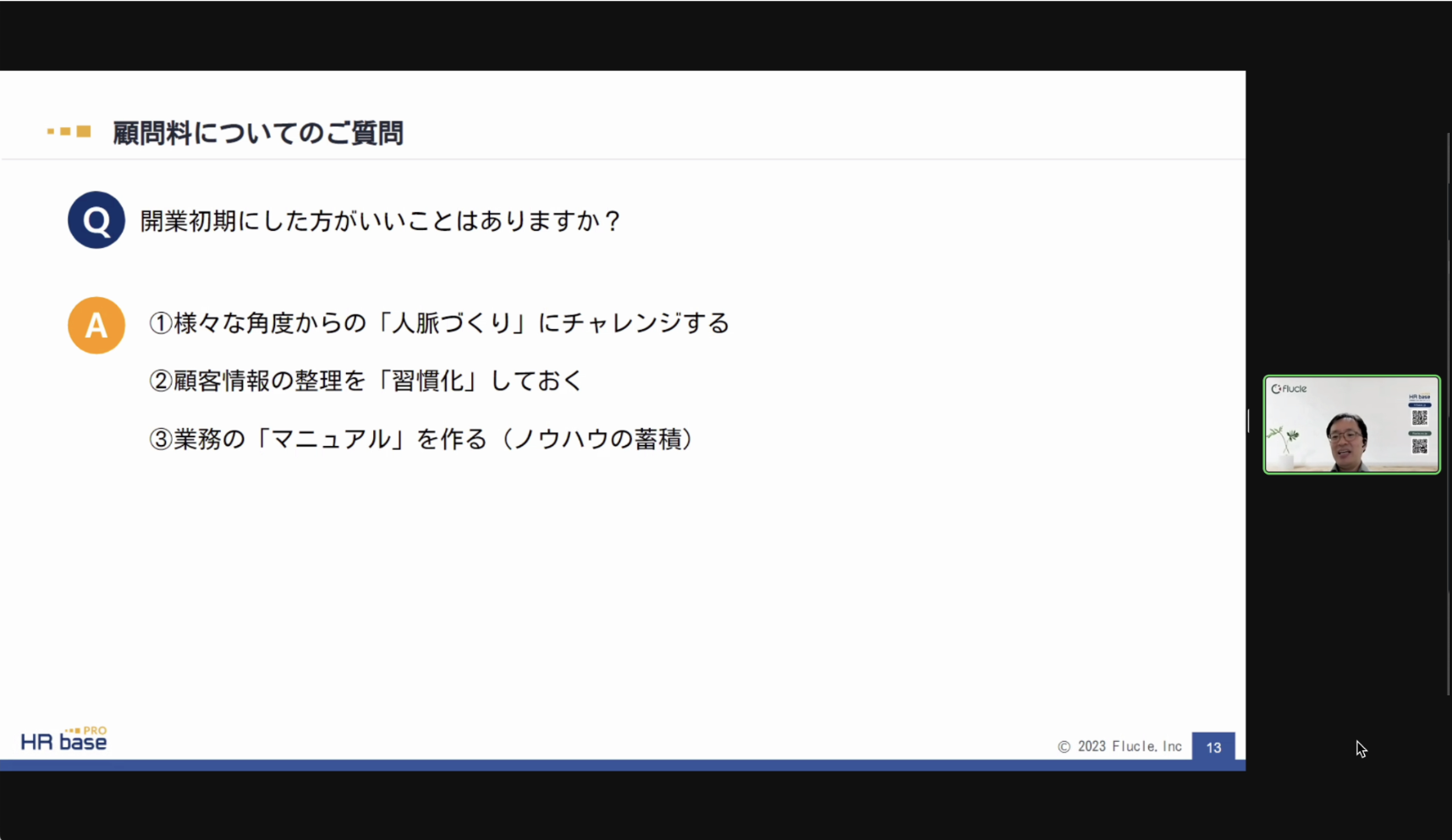Select the green-bordered presenter webcam thumbnail

[1351, 425]
